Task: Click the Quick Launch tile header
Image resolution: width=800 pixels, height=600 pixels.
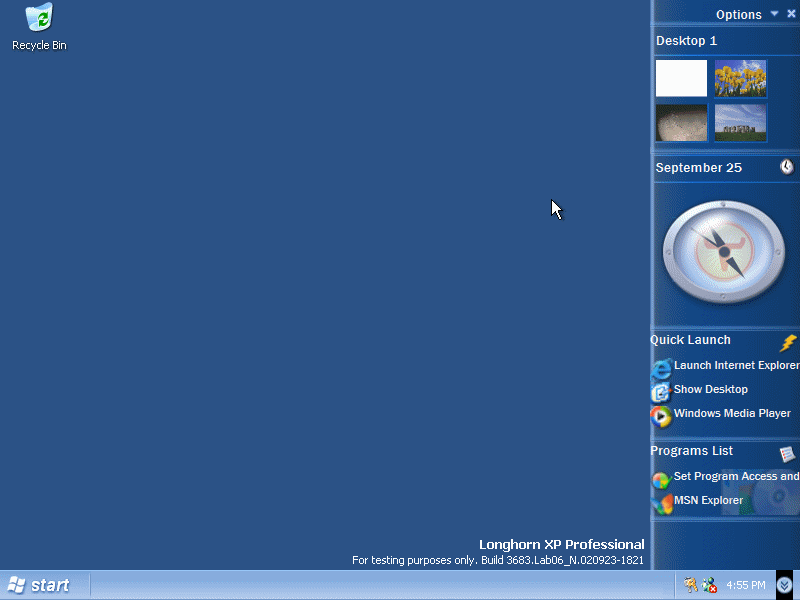Action: tap(690, 340)
